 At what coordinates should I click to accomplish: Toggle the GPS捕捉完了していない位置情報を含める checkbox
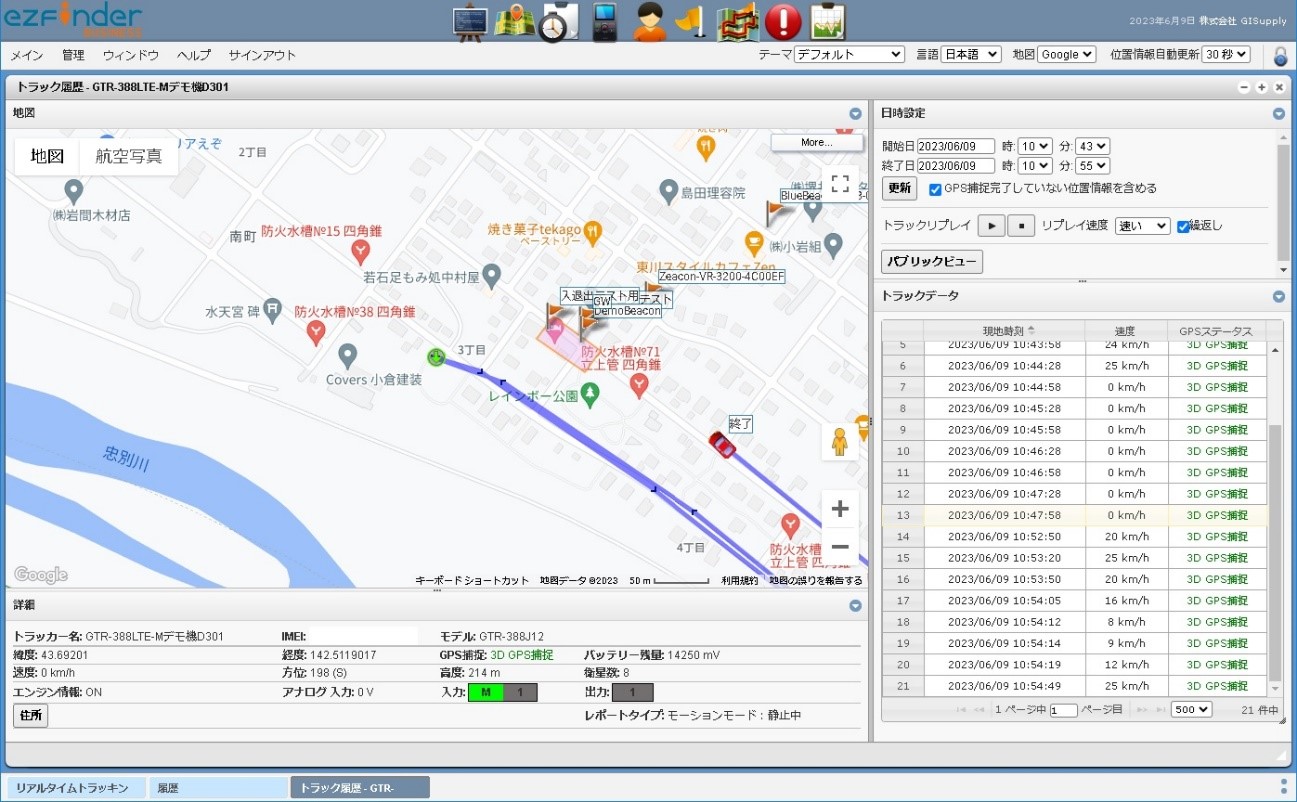point(935,189)
